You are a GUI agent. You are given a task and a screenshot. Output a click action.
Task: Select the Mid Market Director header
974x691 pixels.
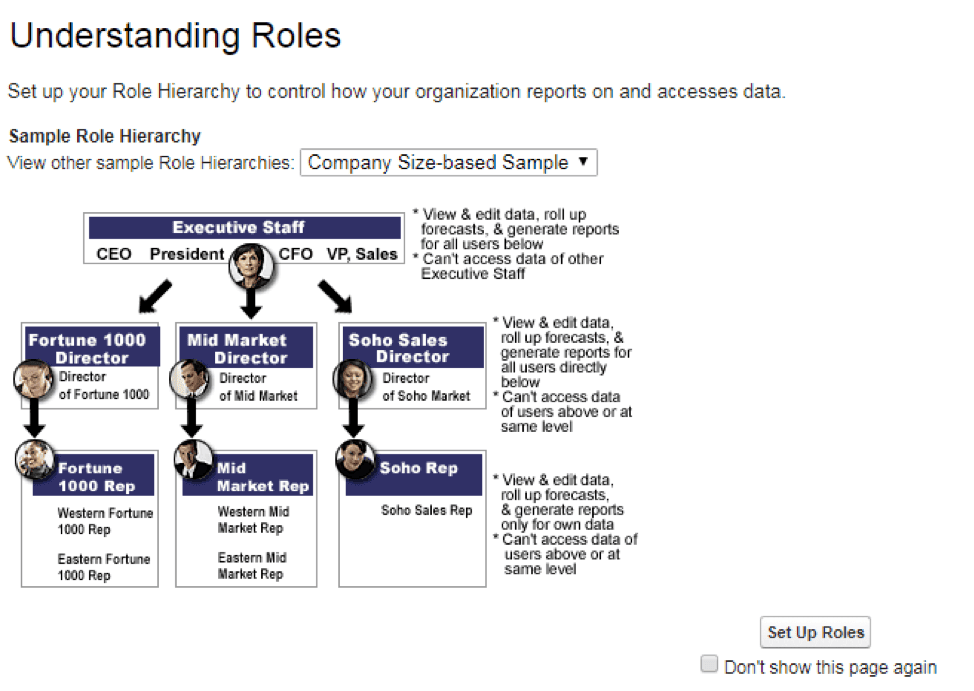pyautogui.click(x=246, y=347)
